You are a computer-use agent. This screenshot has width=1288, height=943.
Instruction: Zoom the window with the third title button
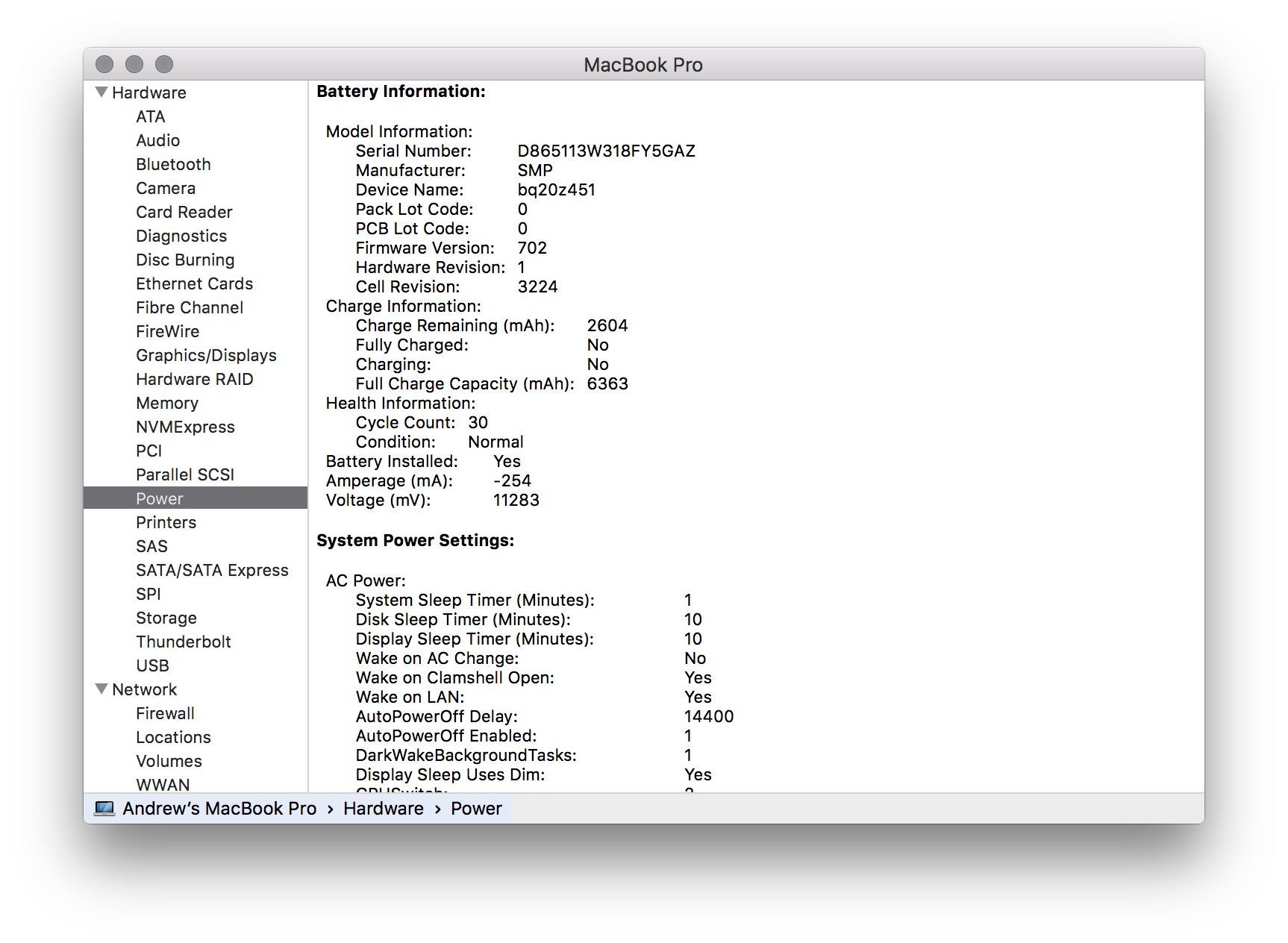164,65
